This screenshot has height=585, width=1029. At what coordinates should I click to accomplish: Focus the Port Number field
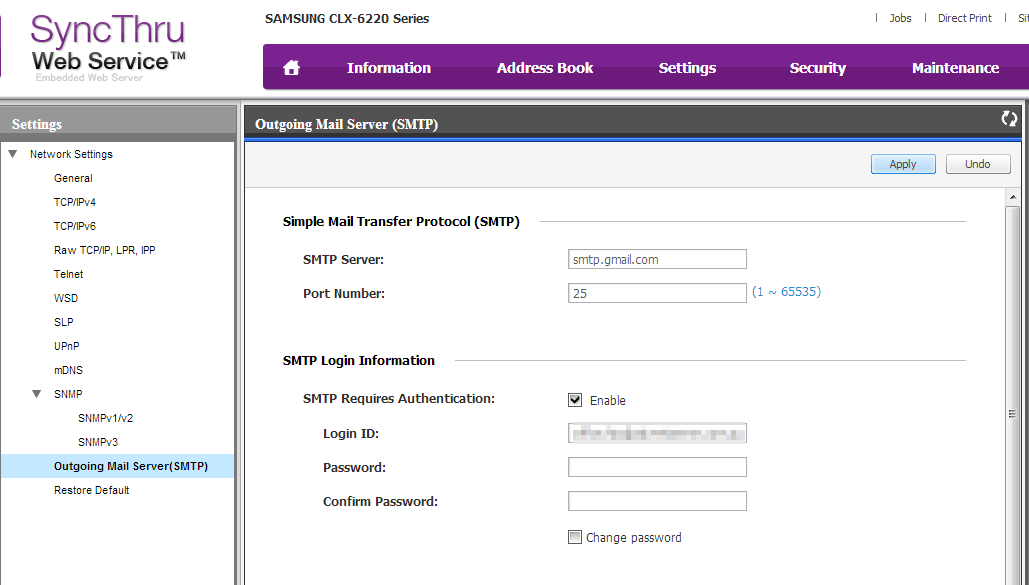(657, 293)
